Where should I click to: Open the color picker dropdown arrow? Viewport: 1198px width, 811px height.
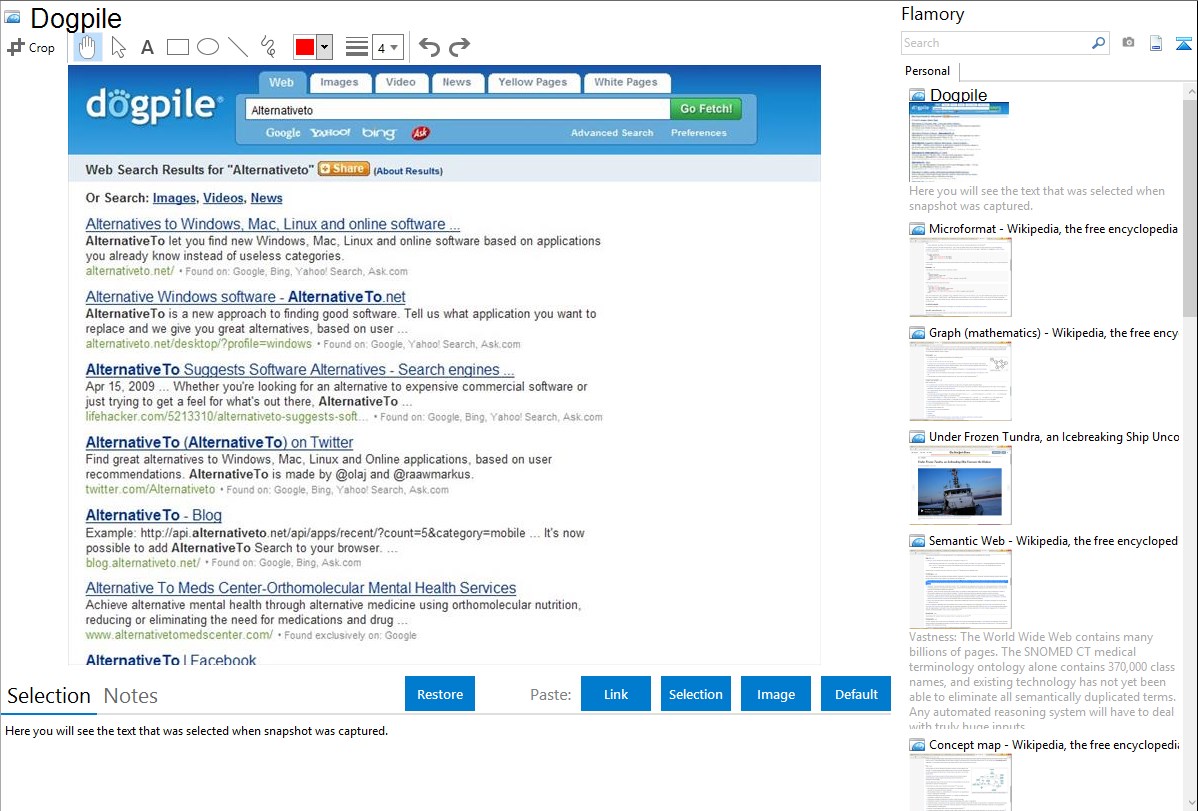(x=325, y=47)
